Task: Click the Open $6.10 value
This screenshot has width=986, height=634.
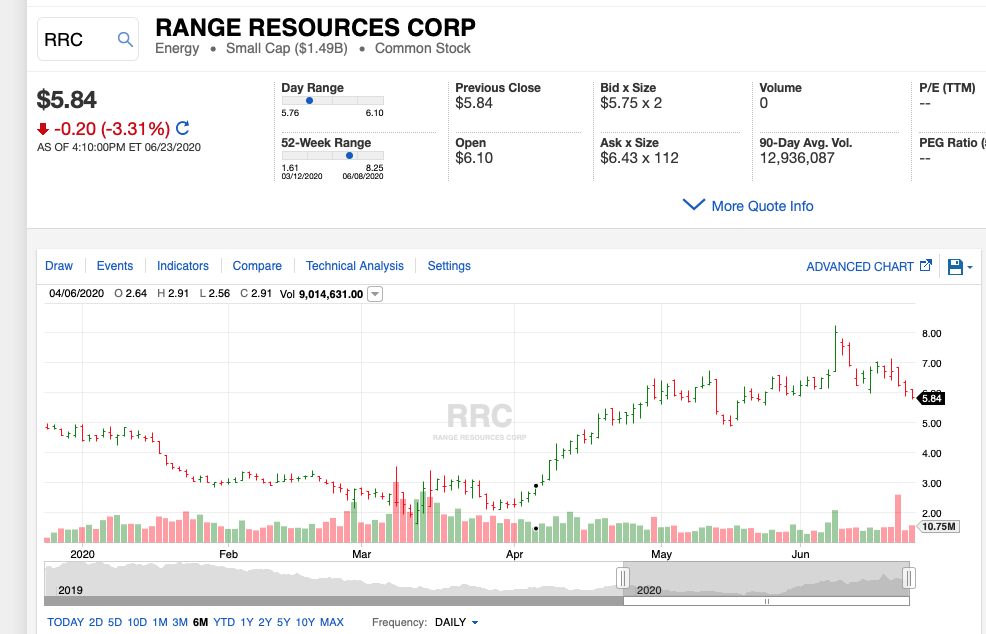Action: click(474, 158)
